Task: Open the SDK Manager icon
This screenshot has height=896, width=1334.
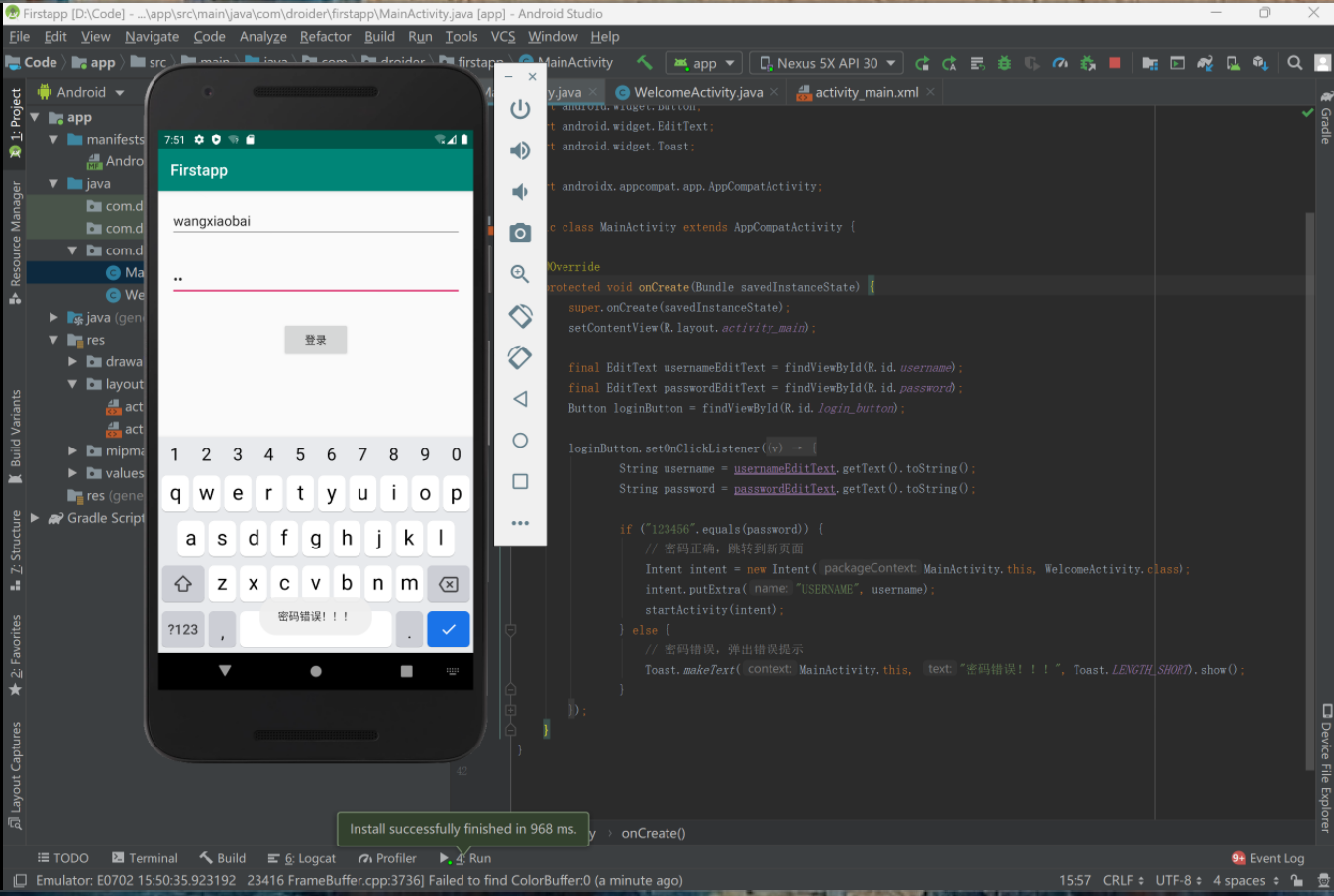Action: 1260,63
